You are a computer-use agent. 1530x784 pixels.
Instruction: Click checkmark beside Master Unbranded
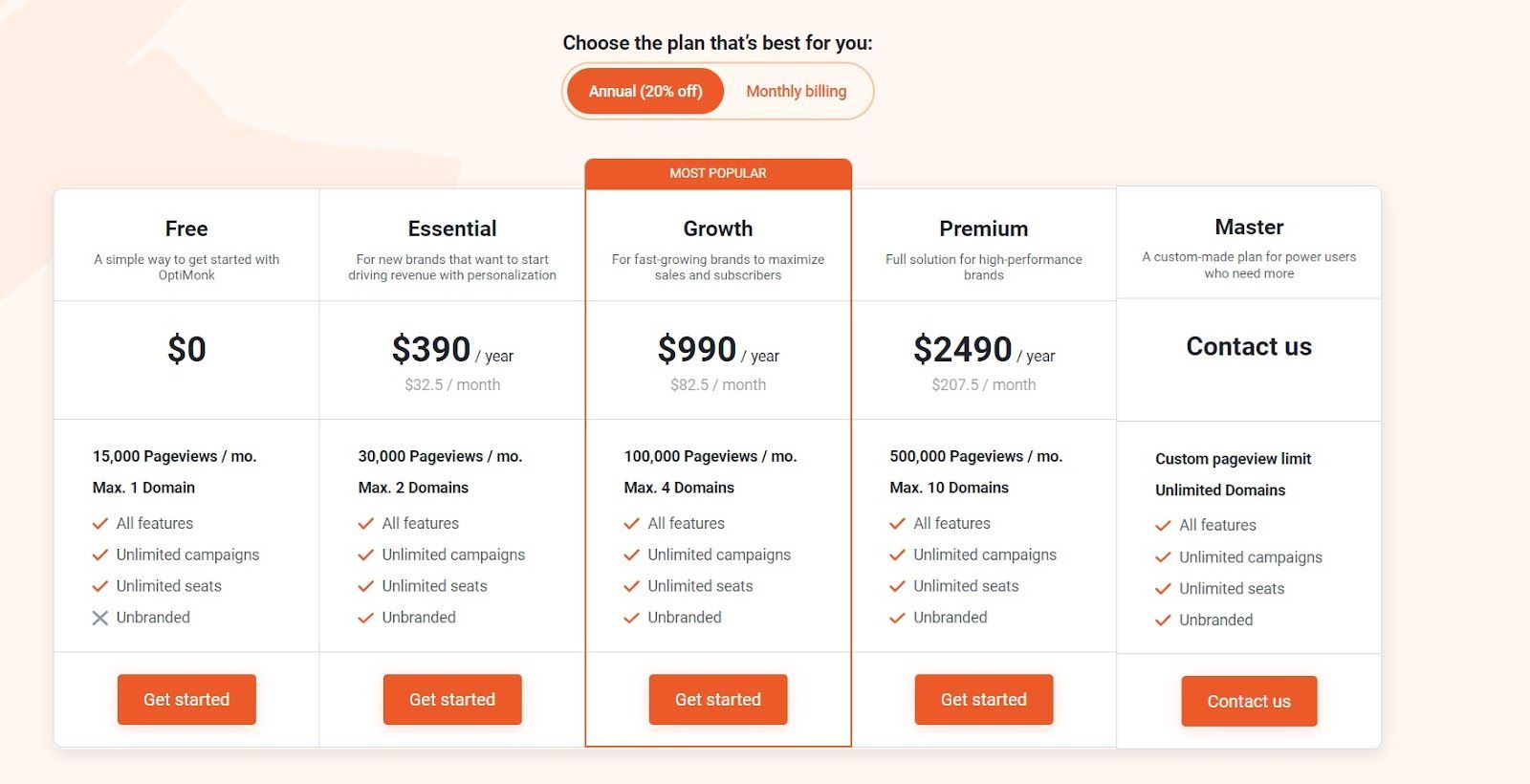[1163, 621]
